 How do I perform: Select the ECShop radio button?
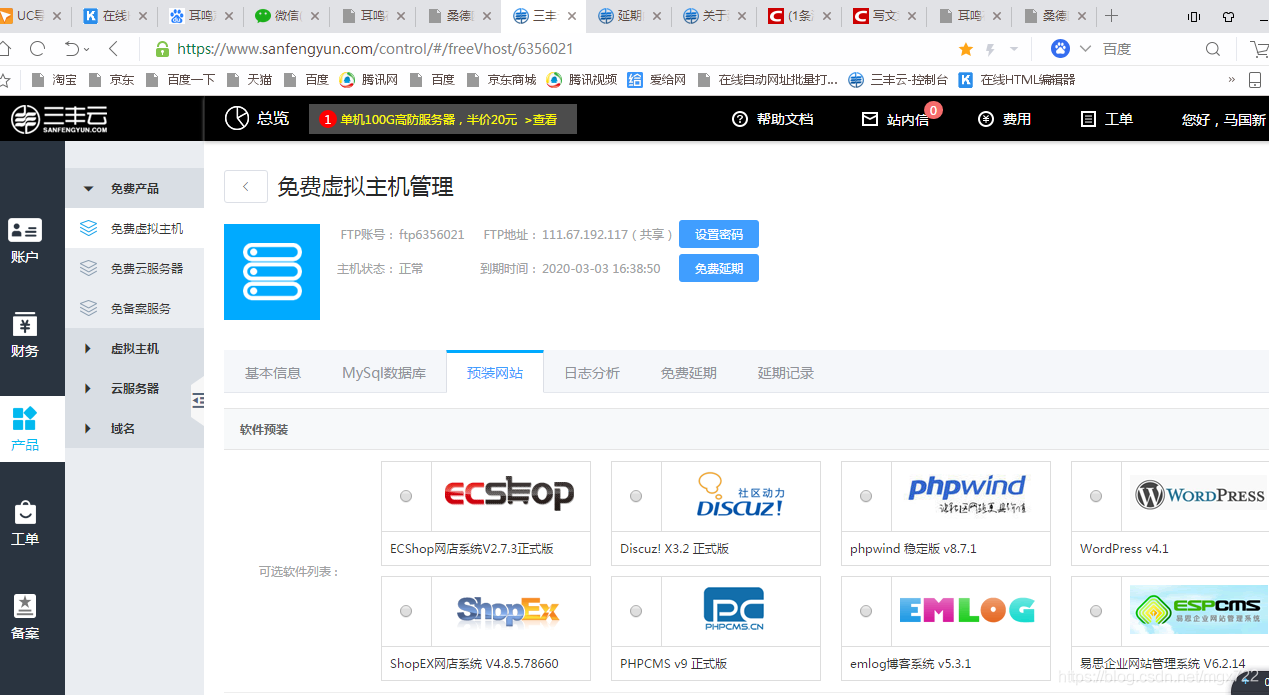click(406, 496)
